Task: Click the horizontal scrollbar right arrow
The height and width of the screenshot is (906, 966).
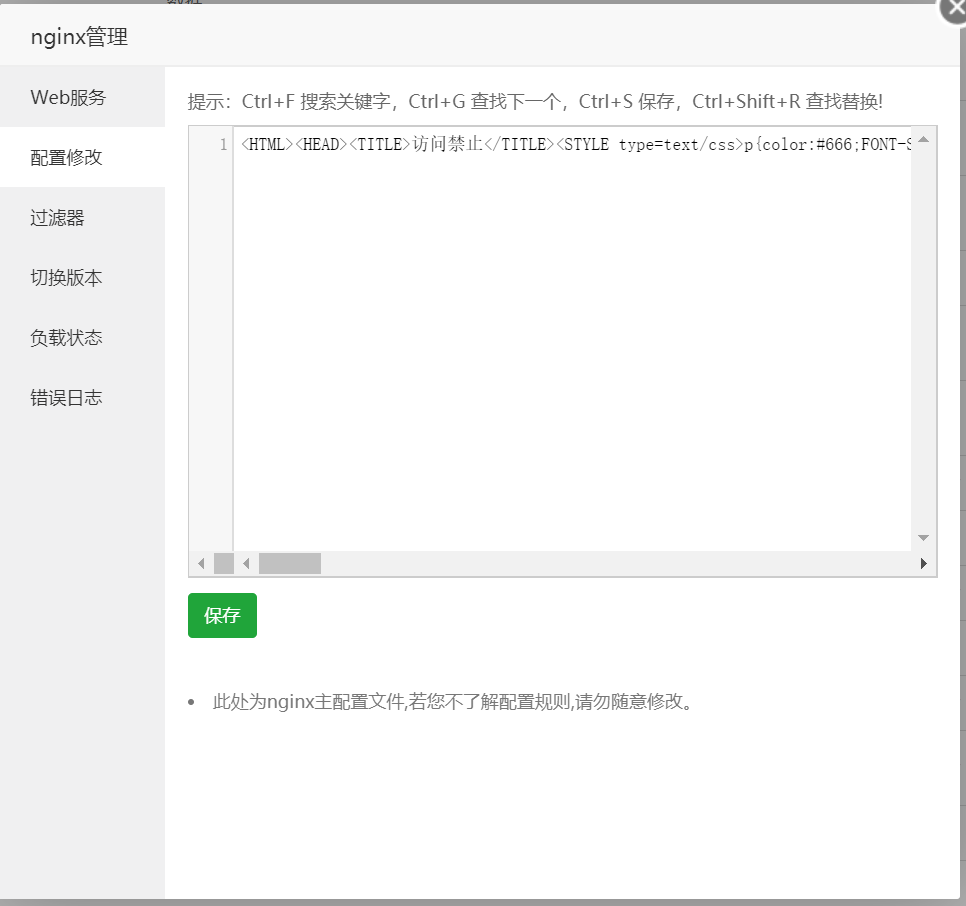Action: coord(924,563)
